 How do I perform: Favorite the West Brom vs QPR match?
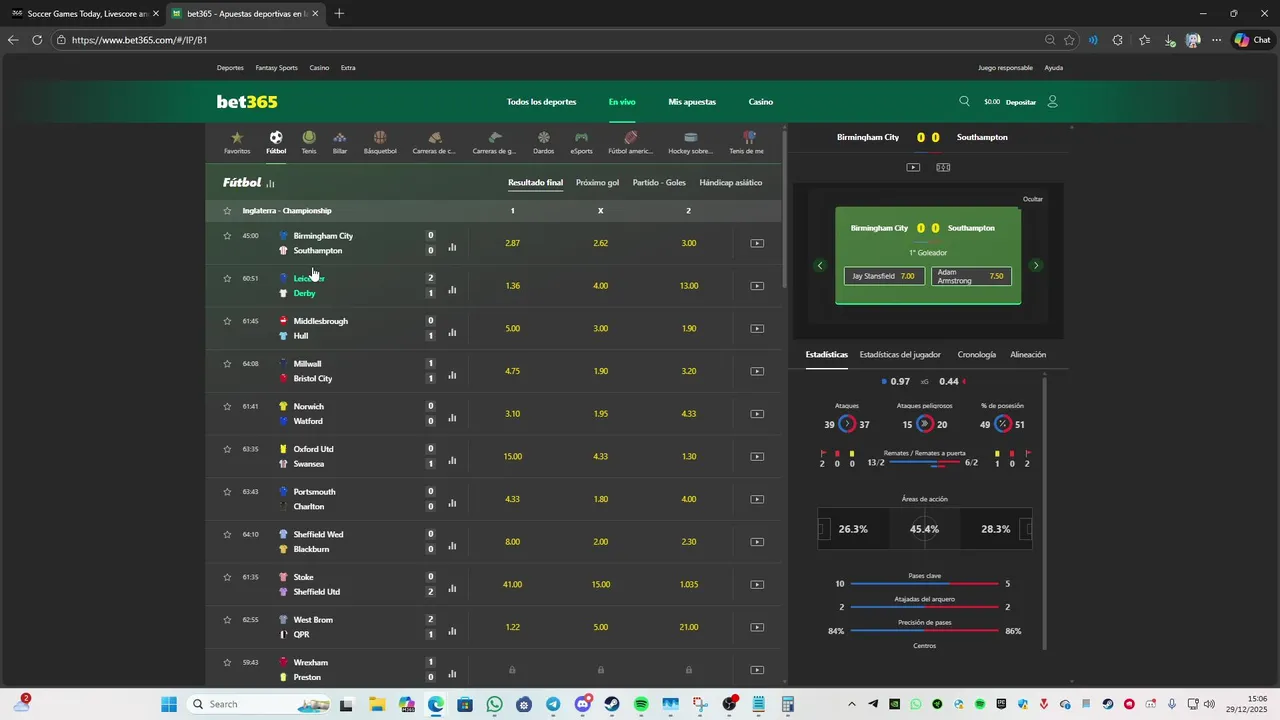(x=227, y=620)
